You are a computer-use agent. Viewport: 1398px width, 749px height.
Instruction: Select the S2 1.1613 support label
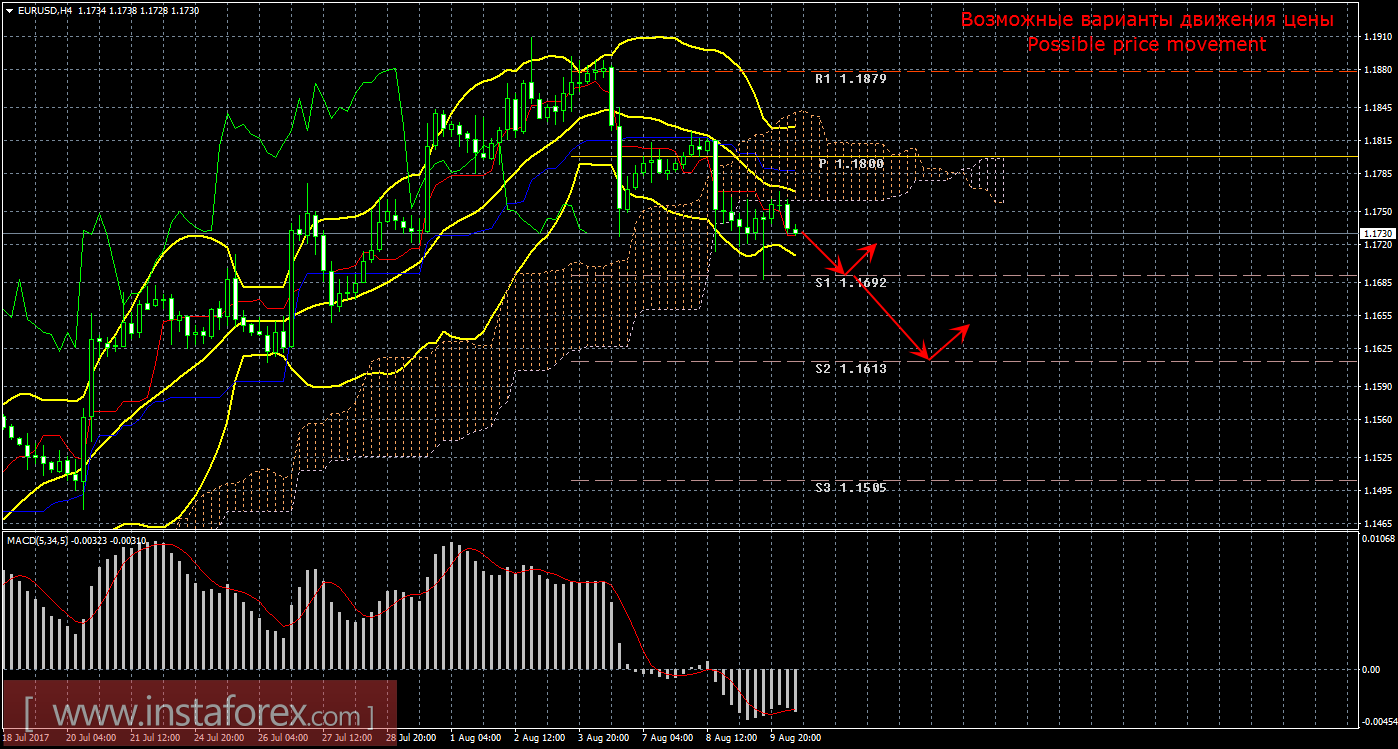[850, 369]
